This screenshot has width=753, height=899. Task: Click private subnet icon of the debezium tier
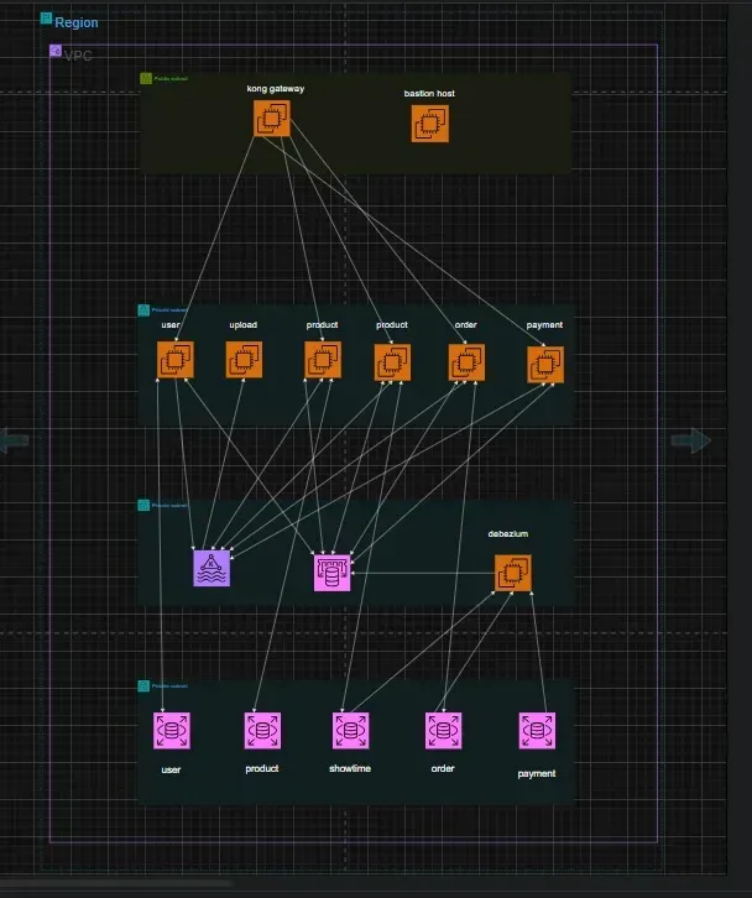pyautogui.click(x=143, y=505)
